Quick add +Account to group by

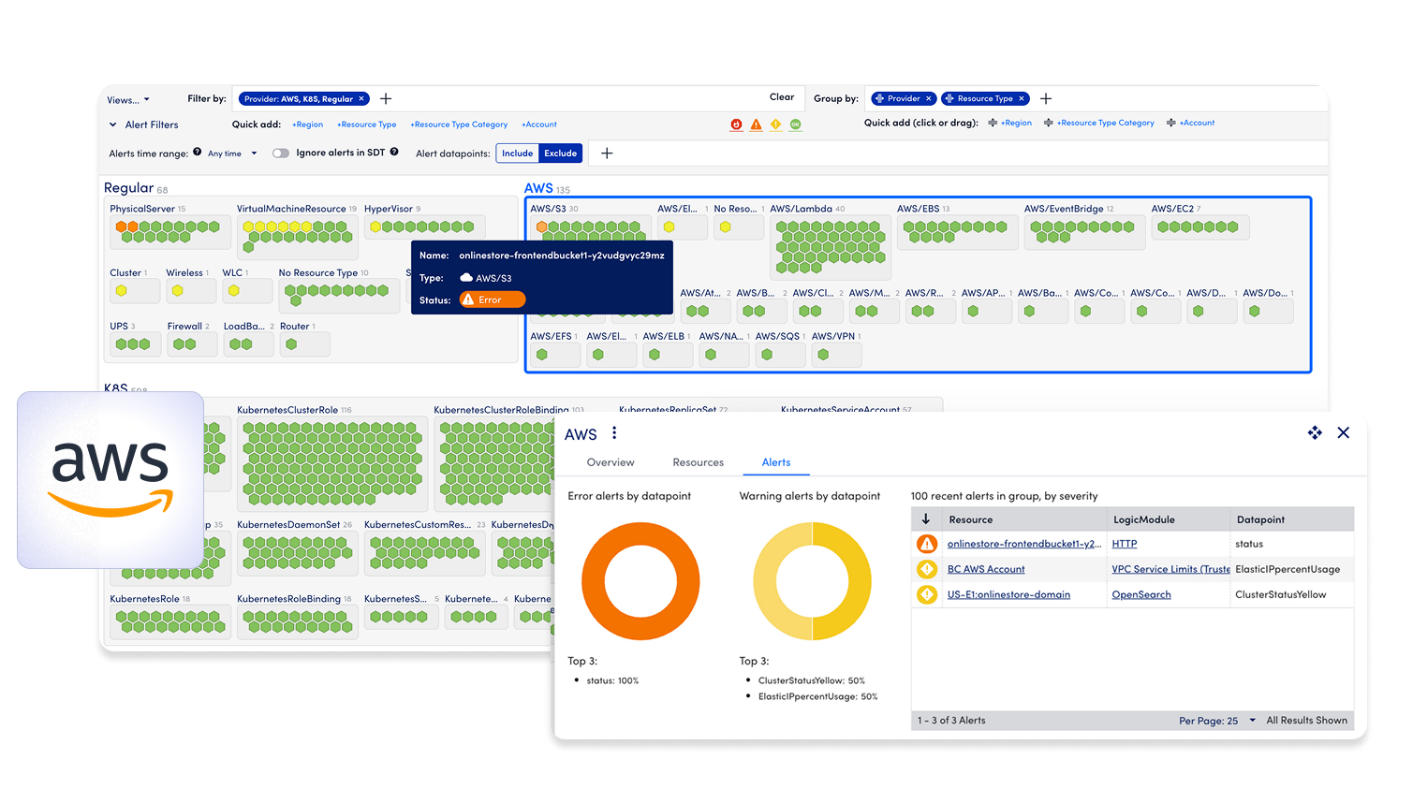click(x=1197, y=123)
